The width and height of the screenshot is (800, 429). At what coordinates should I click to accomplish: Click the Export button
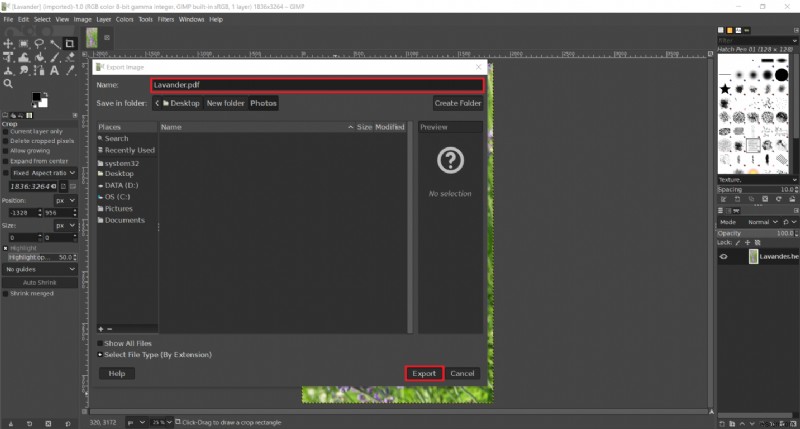click(424, 373)
